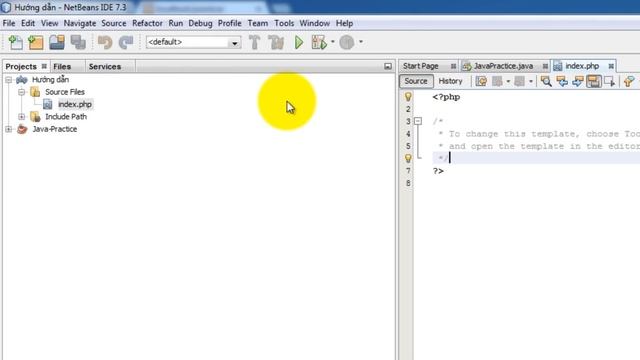
Task: Open the Help menu
Action: tap(344, 23)
